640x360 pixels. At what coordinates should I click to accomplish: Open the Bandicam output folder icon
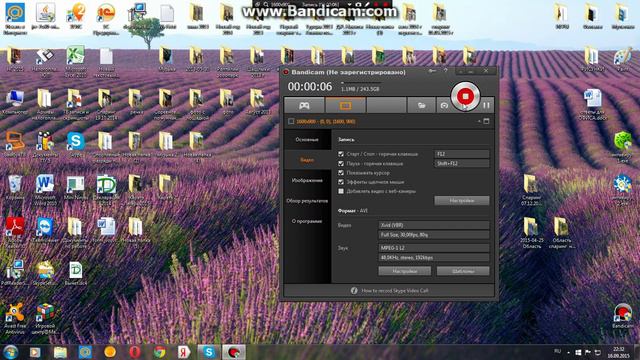(x=421, y=105)
